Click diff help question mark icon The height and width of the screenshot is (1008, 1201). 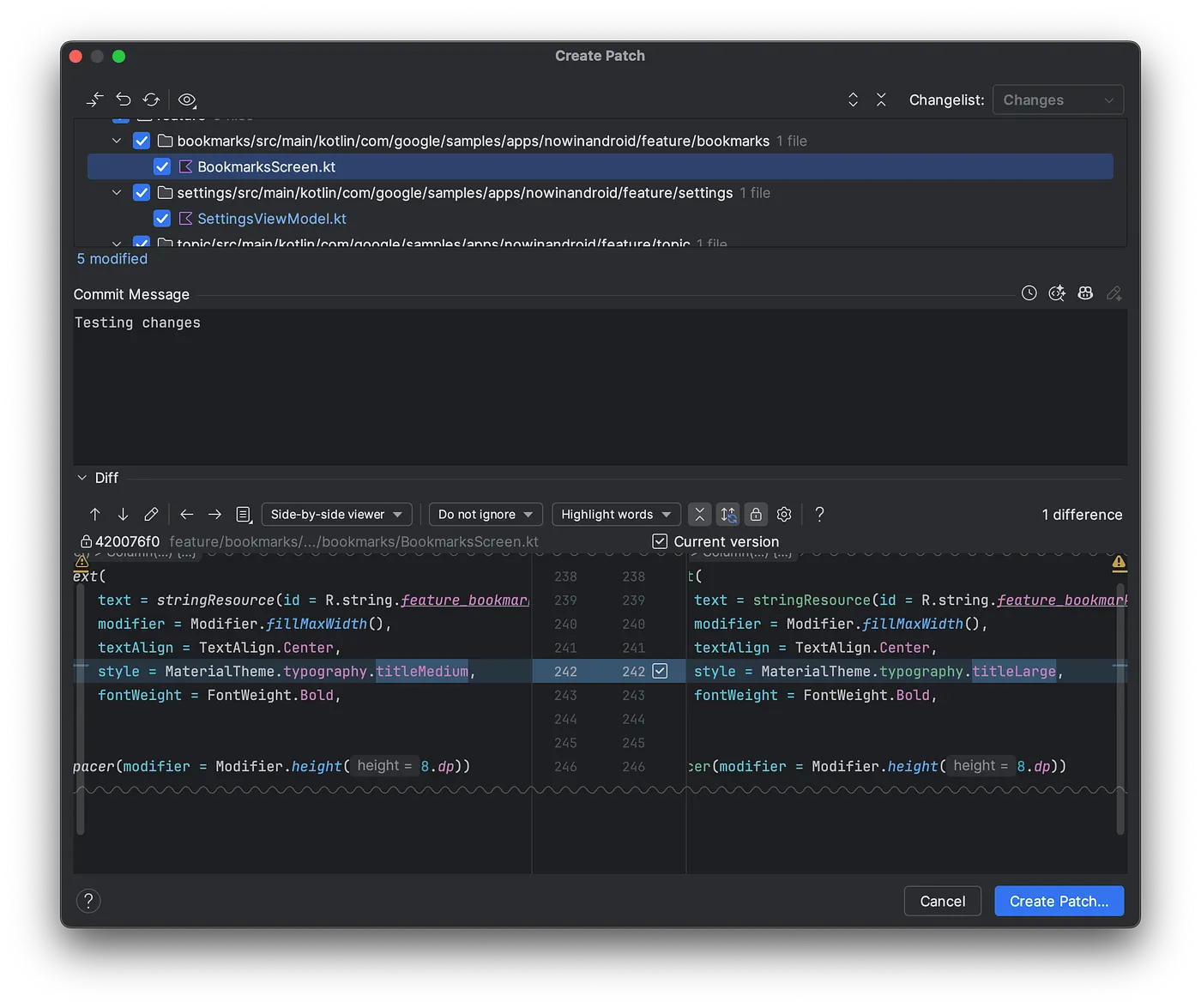tap(819, 514)
